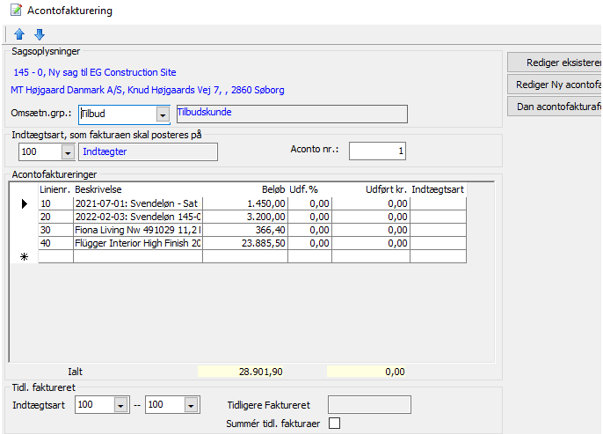Screen dimensions: 603x434
Task: Open the Omsætn.grp. dropdown
Action: [163, 114]
